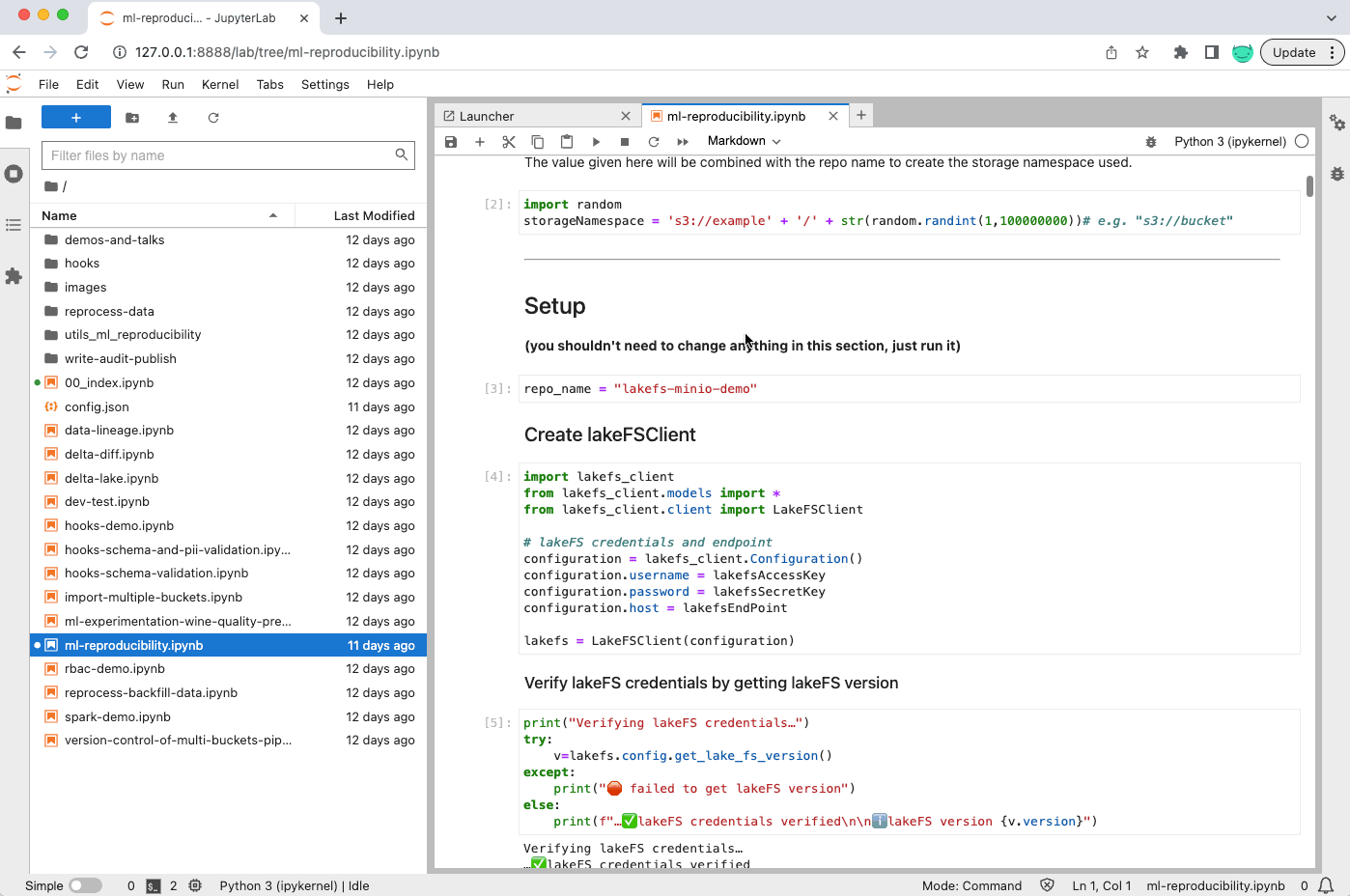Run the selected cell and advance
Viewport: 1350px width, 896px height.
click(x=596, y=142)
